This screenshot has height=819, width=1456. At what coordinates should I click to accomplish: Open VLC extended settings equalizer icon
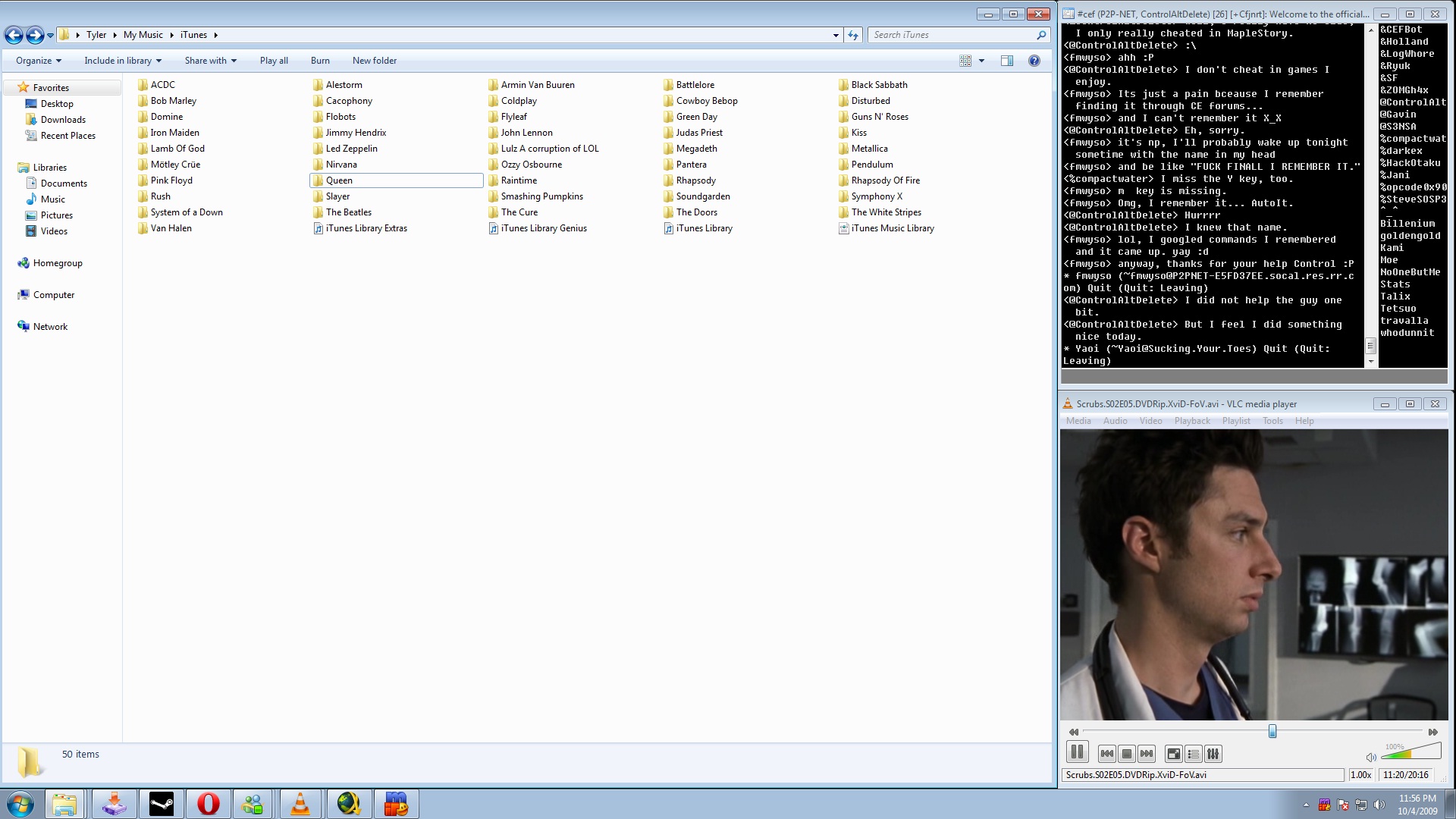(x=1213, y=754)
